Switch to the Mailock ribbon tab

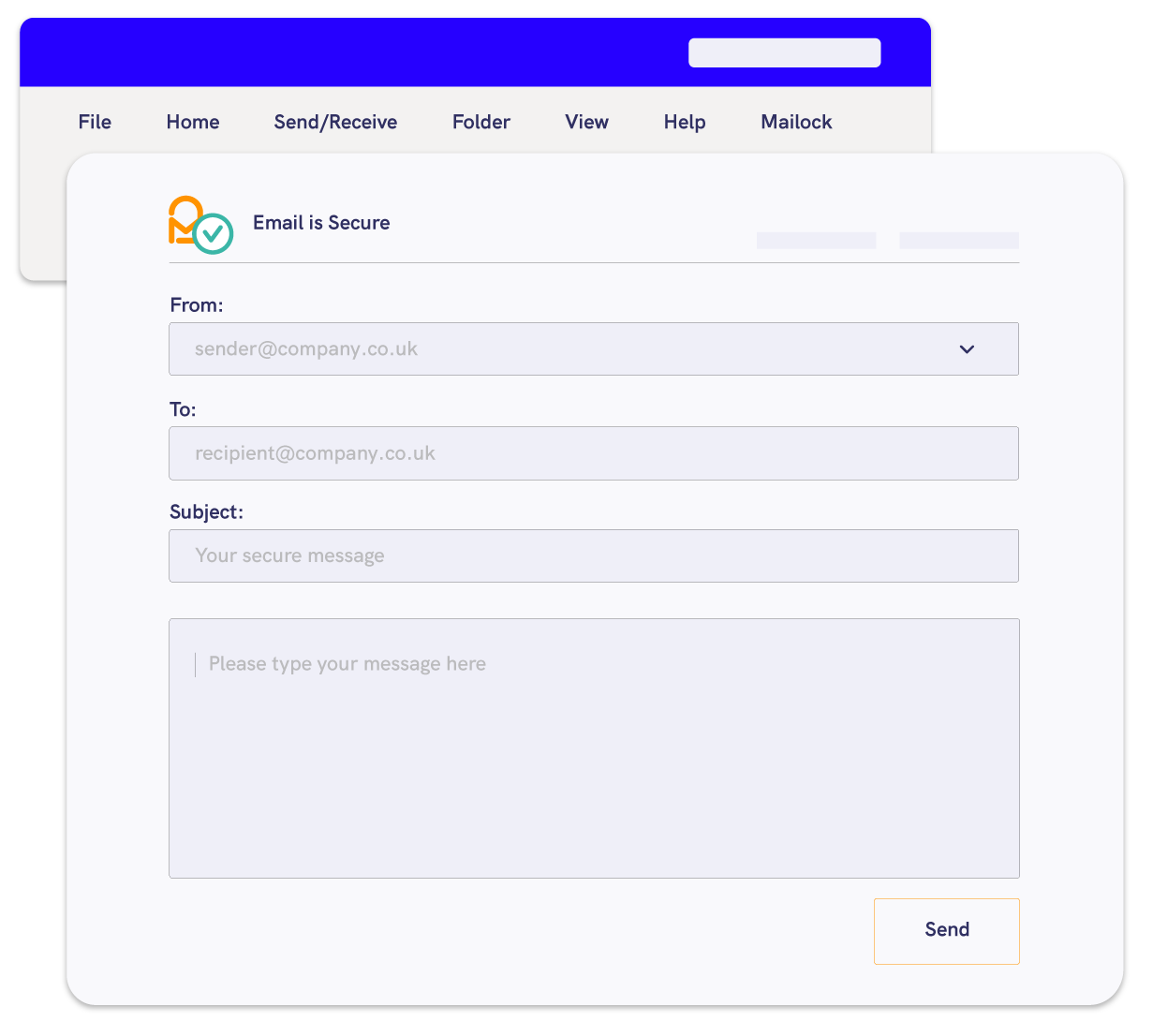pos(795,122)
